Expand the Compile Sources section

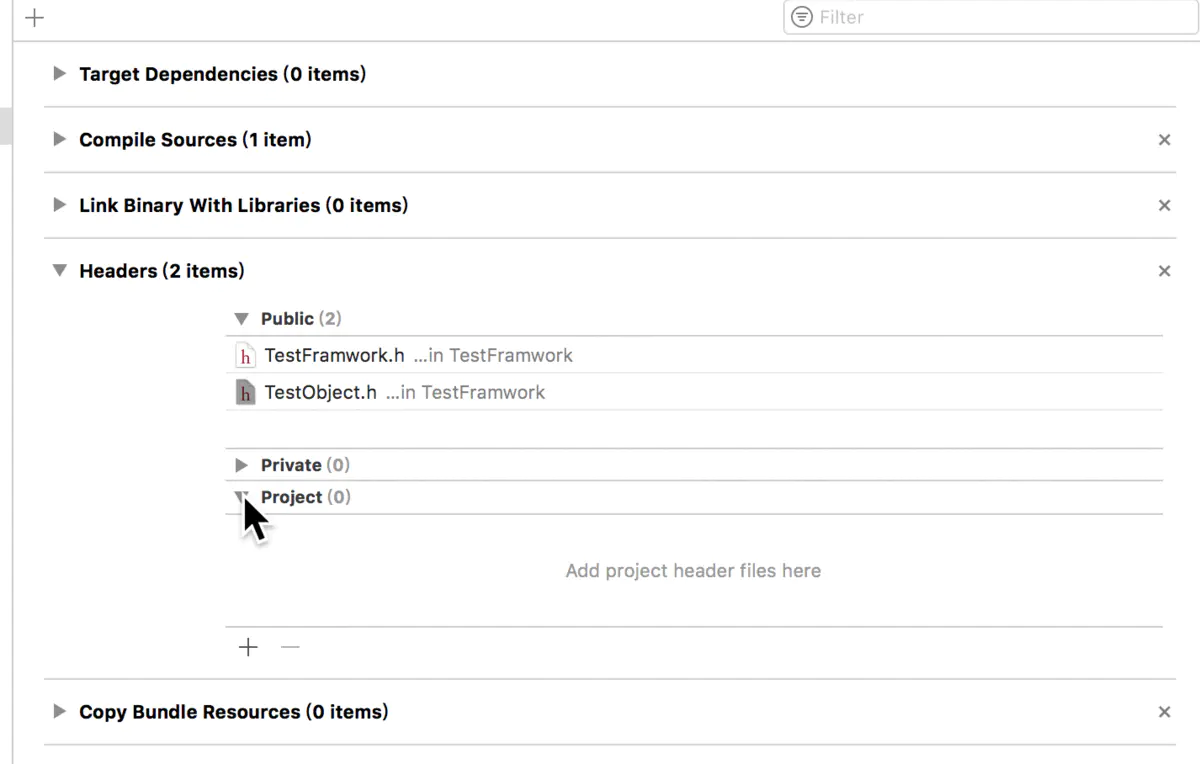[x=60, y=140]
